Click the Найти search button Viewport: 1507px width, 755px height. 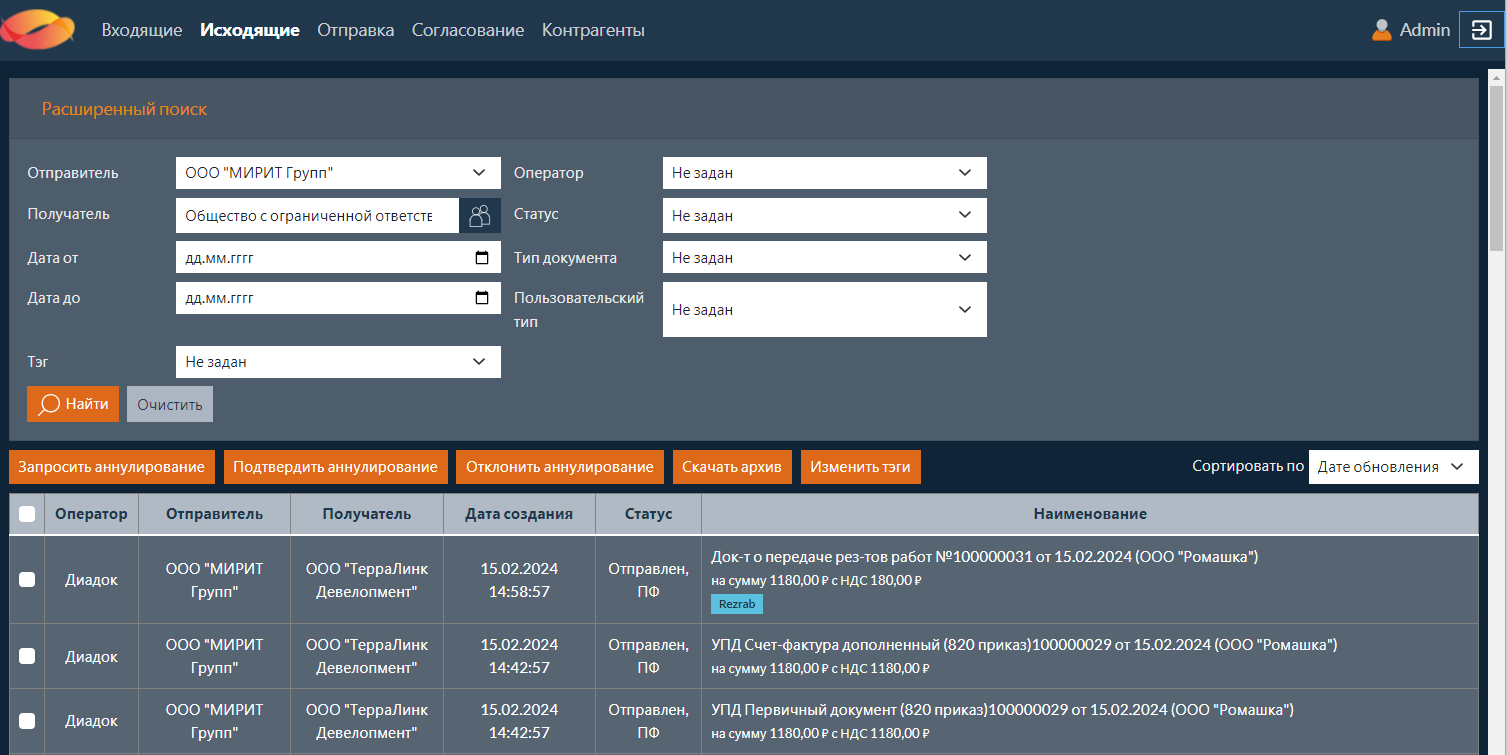[73, 404]
